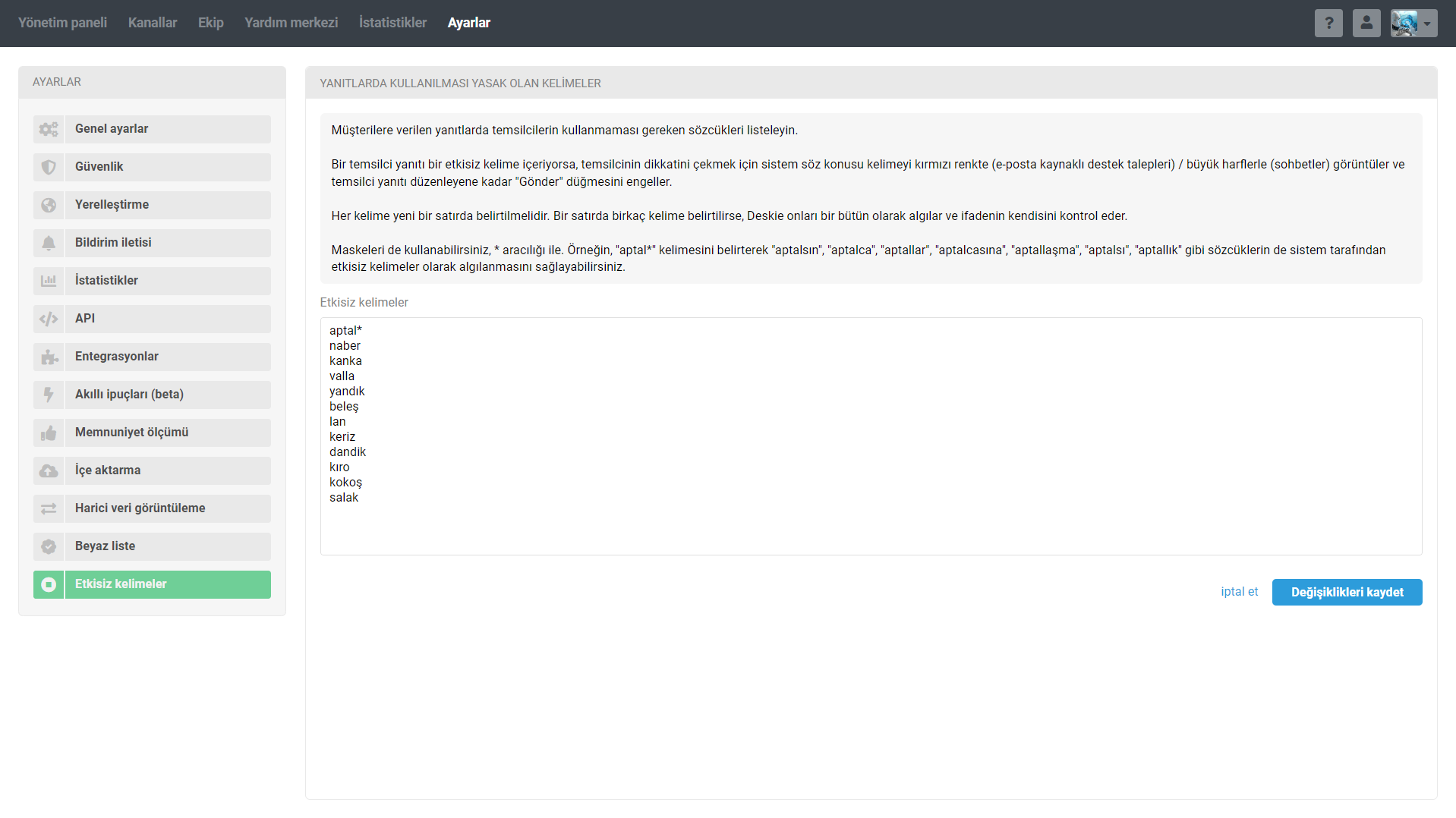The height and width of the screenshot is (818, 1456).
Task: Click the iptal et link
Action: click(x=1239, y=592)
